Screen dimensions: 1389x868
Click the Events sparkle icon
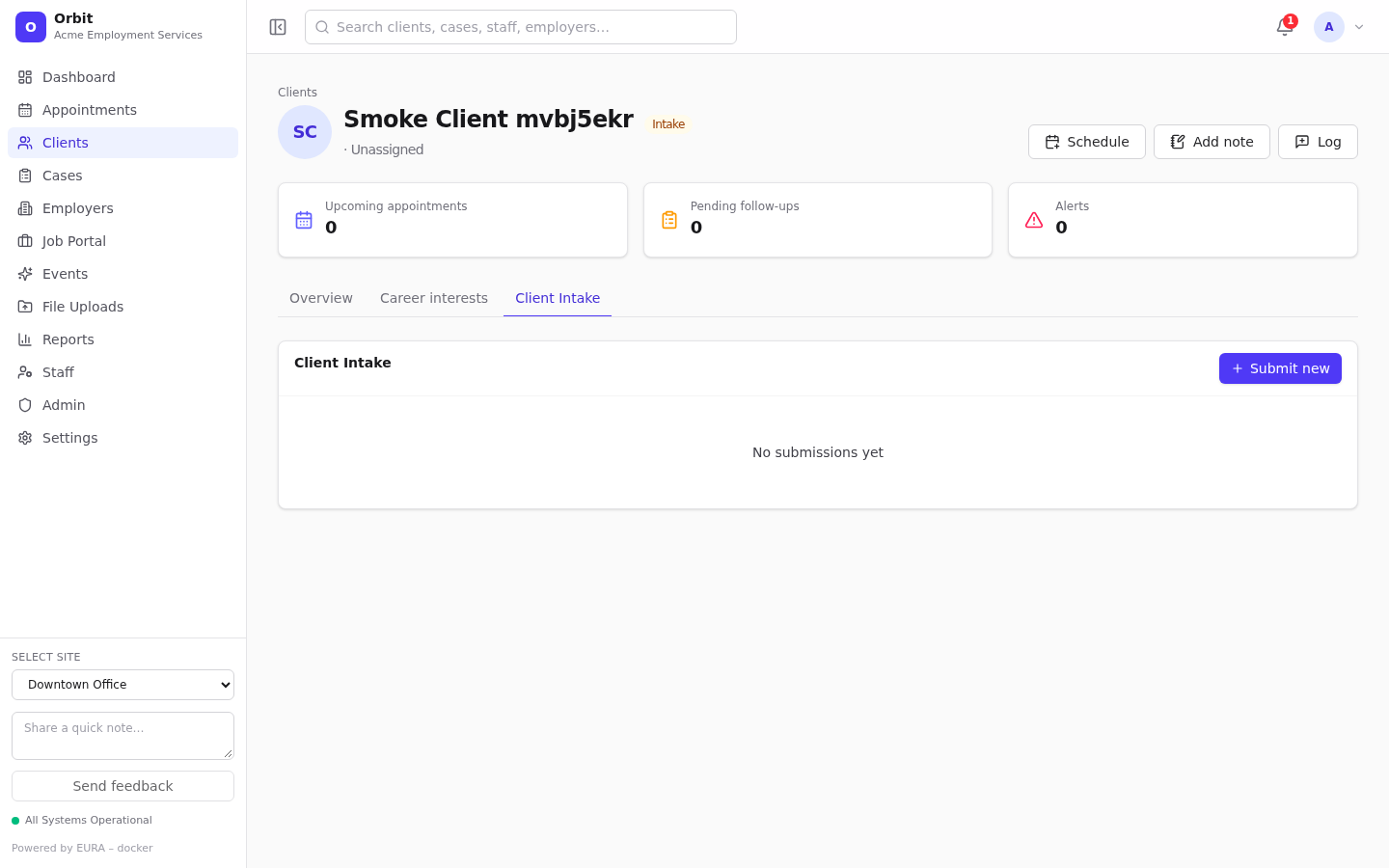pos(25,274)
